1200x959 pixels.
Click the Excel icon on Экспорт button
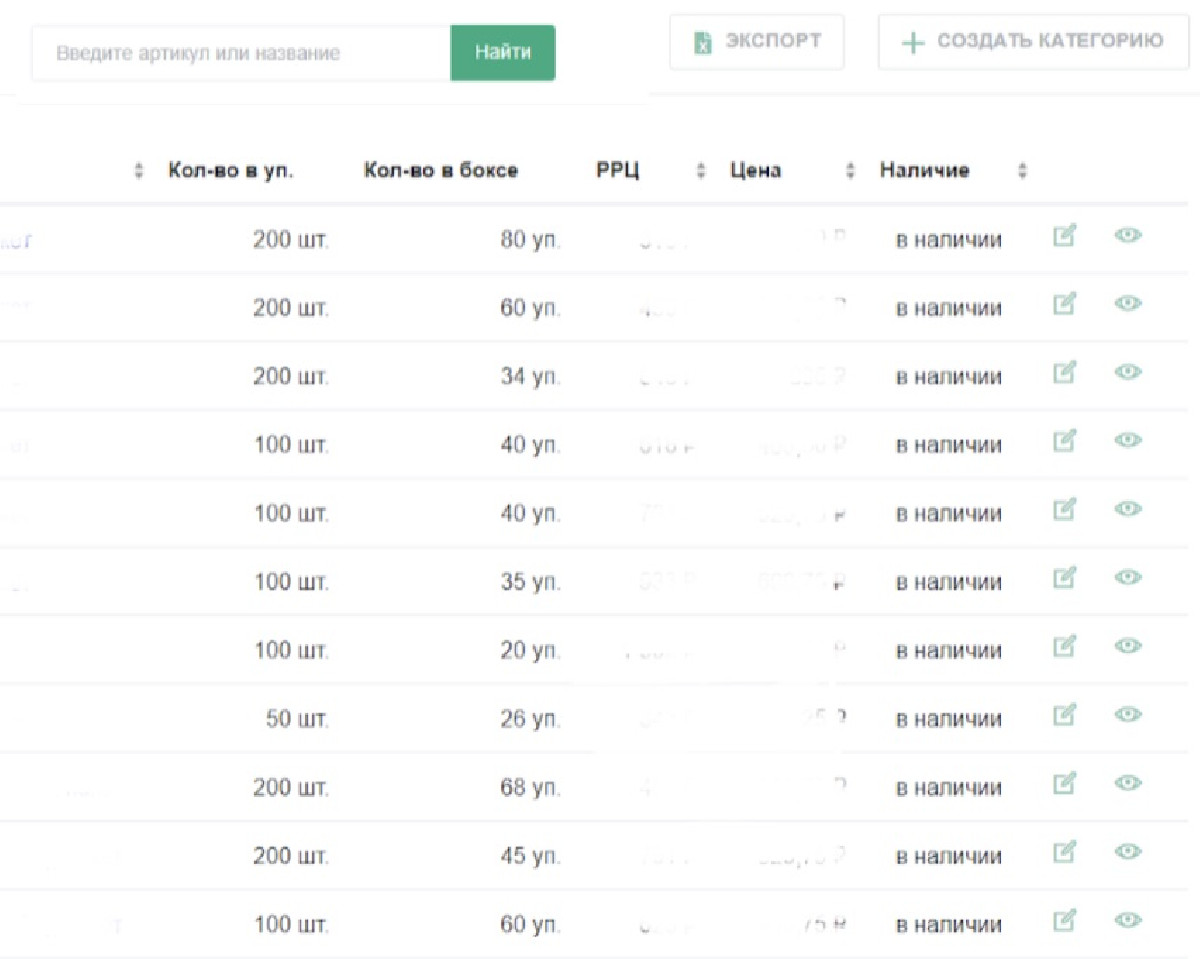point(703,42)
